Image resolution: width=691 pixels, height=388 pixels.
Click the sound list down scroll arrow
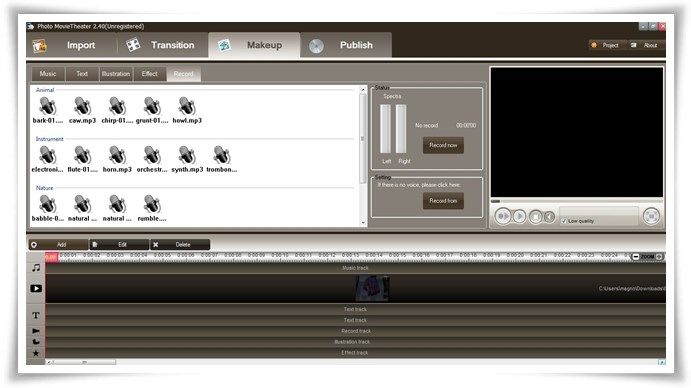364,223
